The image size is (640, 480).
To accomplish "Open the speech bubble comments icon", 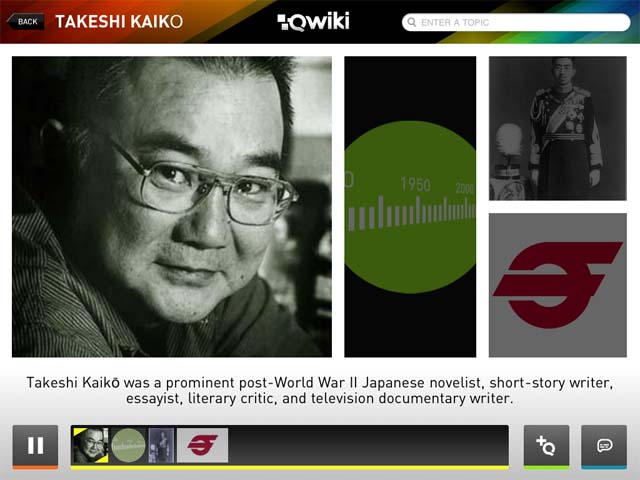I will (x=604, y=446).
